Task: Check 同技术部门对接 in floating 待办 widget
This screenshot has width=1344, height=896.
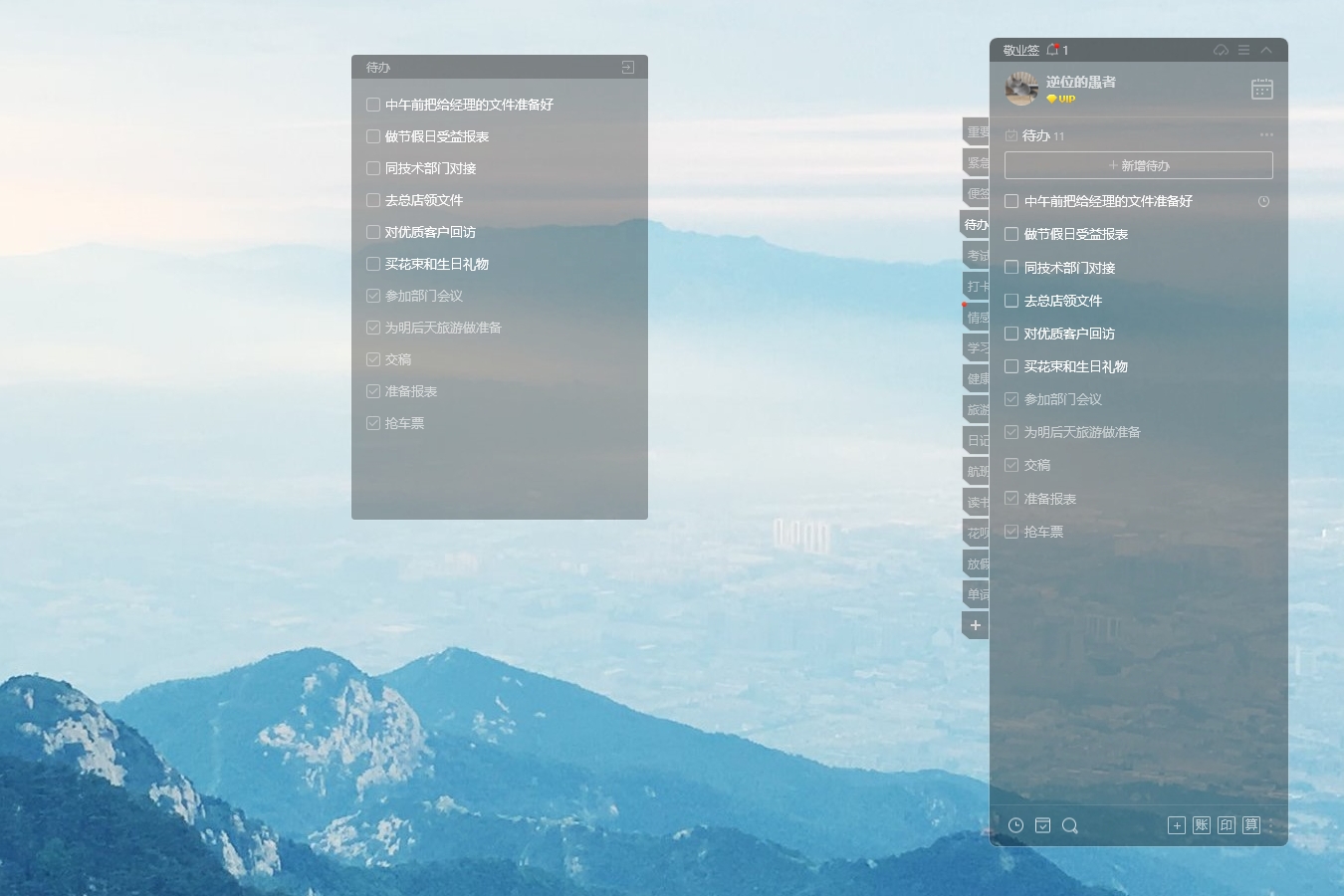Action: (373, 168)
